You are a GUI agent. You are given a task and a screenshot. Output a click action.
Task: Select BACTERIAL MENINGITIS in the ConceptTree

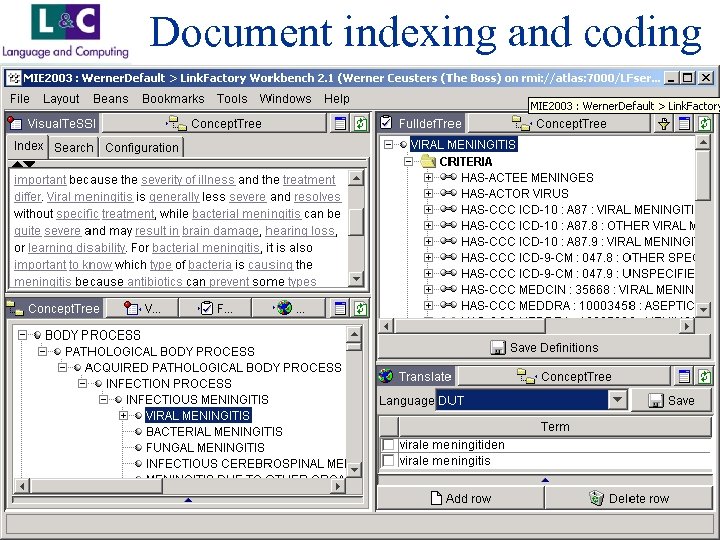(214, 432)
